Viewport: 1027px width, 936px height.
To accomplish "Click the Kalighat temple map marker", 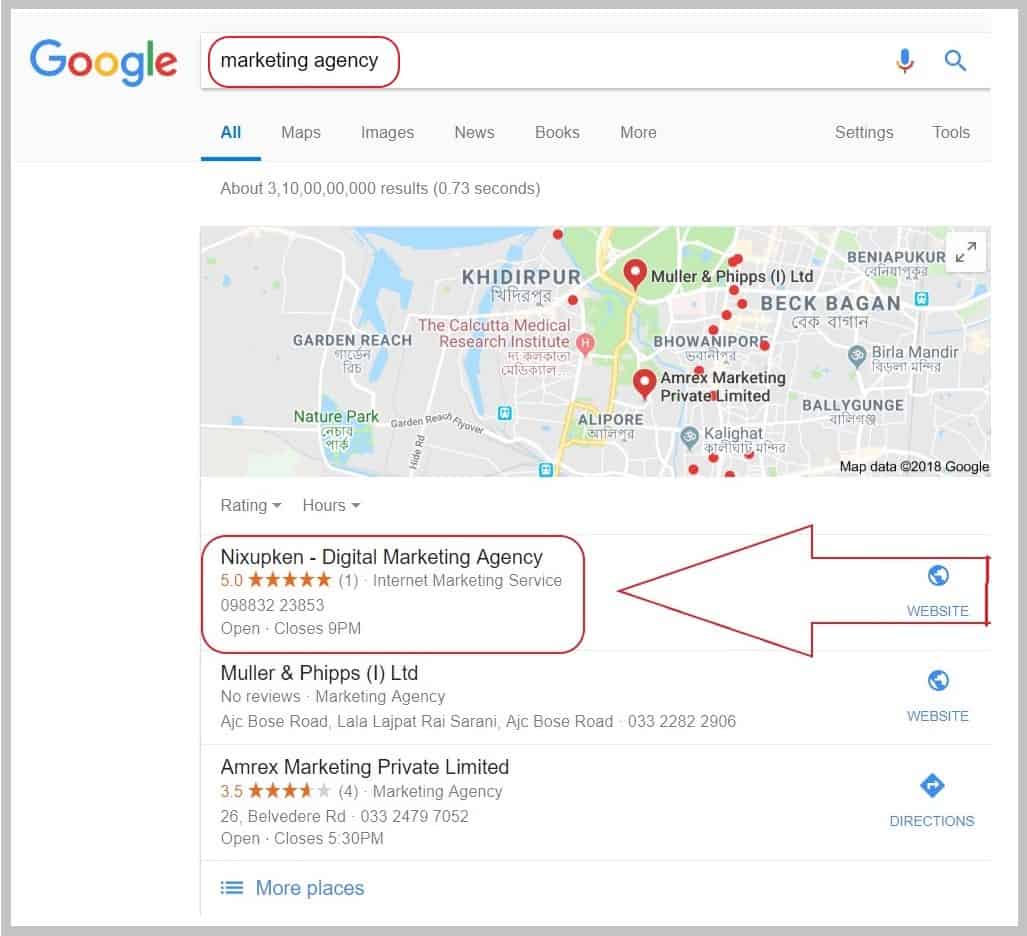I will pyautogui.click(x=689, y=438).
